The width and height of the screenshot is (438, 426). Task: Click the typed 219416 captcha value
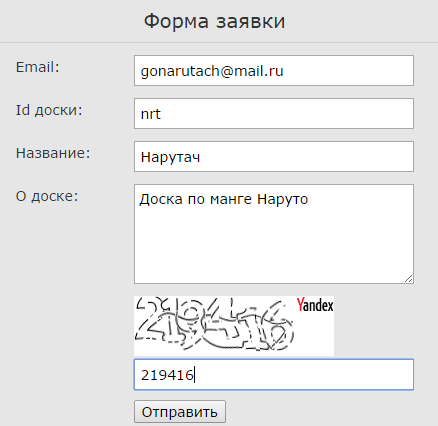pyautogui.click(x=167, y=375)
